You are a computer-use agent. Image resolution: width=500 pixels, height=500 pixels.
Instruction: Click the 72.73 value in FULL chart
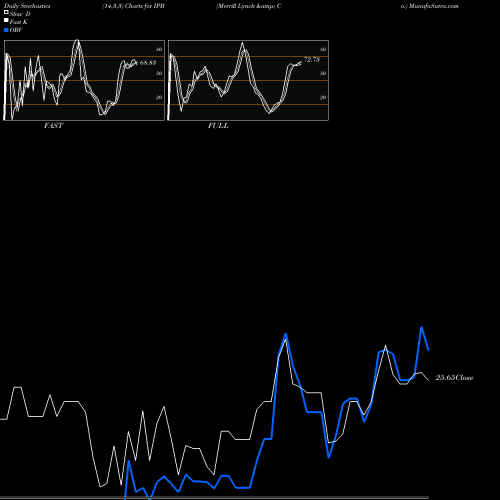tap(312, 60)
